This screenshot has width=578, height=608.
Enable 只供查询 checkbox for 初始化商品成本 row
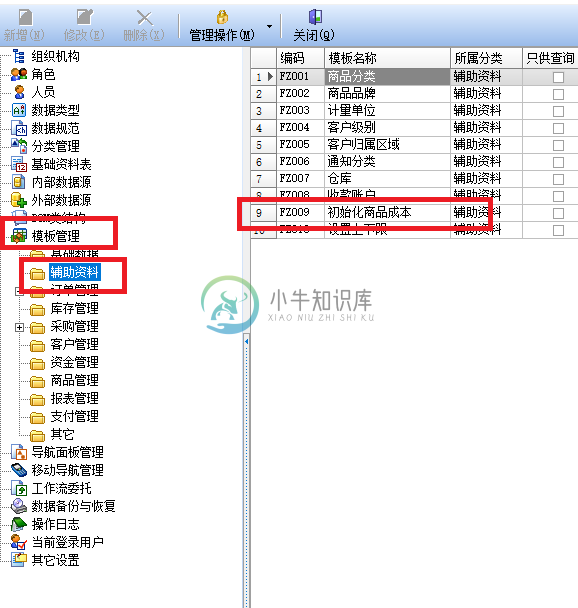tap(558, 213)
